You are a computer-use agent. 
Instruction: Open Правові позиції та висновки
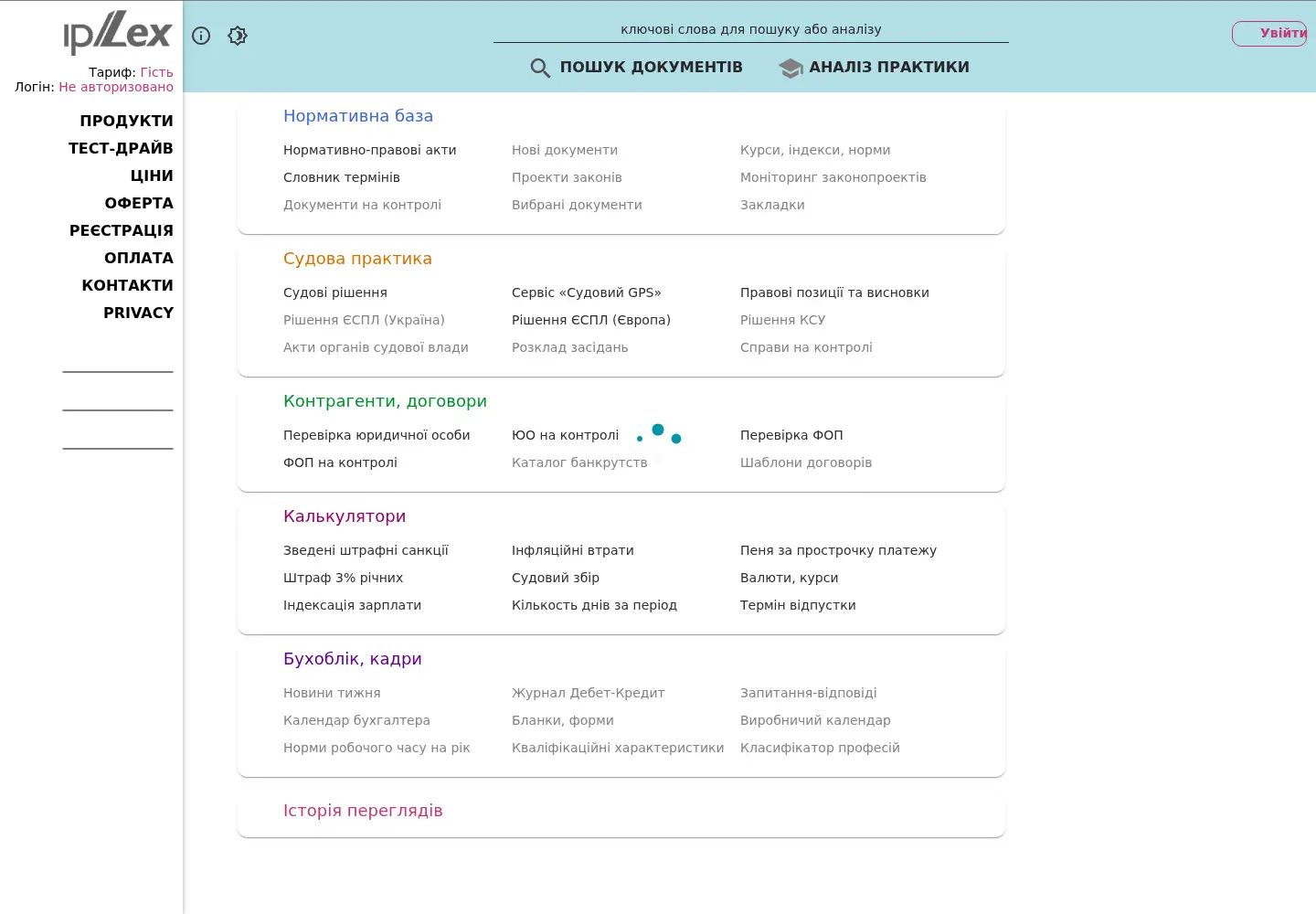(x=834, y=292)
